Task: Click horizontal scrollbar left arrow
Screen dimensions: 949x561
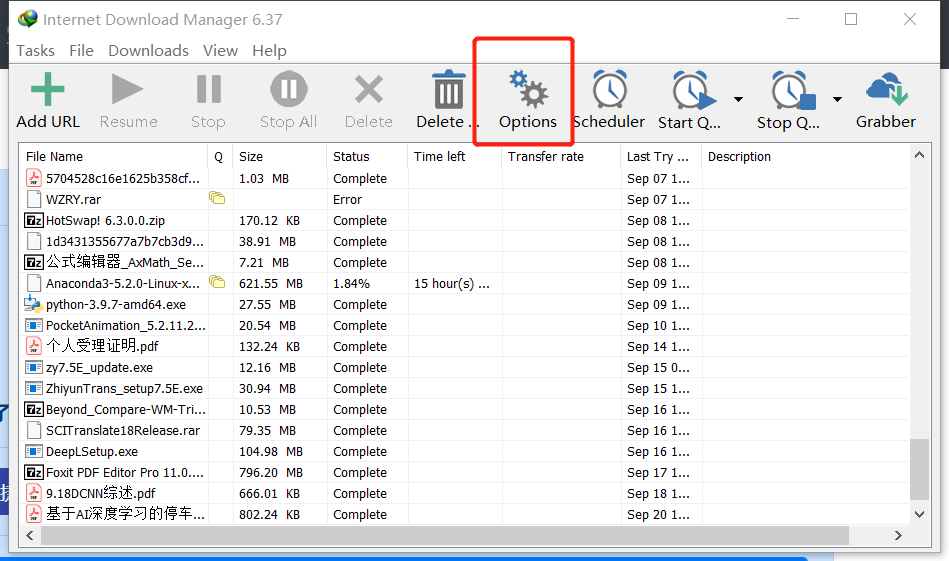Action: click(x=30, y=536)
